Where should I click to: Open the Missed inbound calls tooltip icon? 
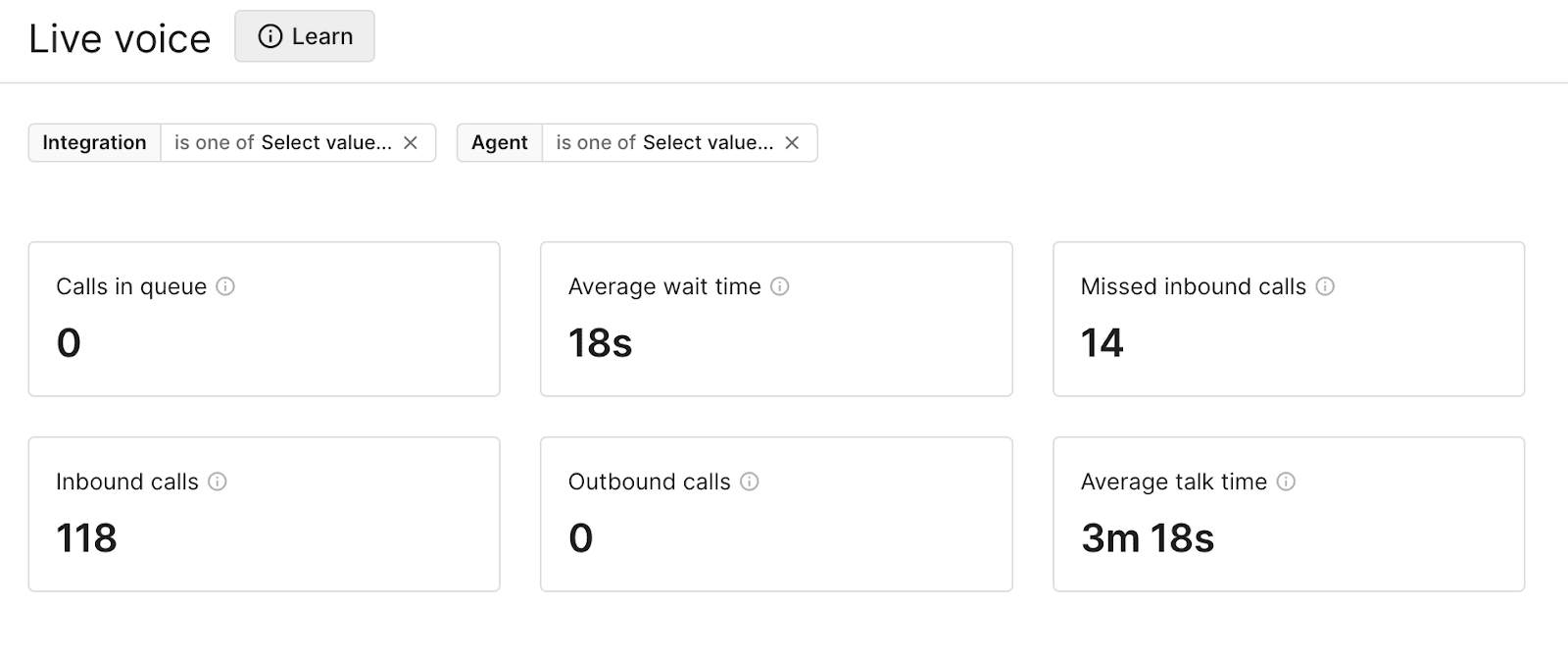click(x=1326, y=286)
